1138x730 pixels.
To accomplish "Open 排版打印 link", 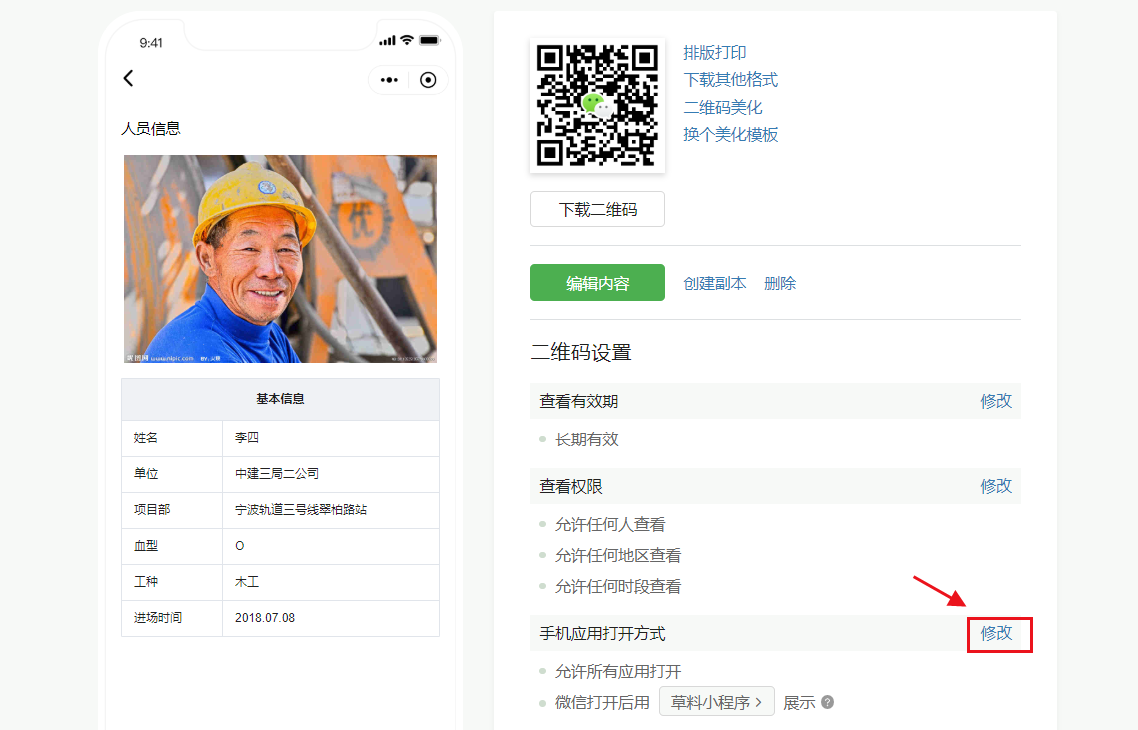I will 715,52.
